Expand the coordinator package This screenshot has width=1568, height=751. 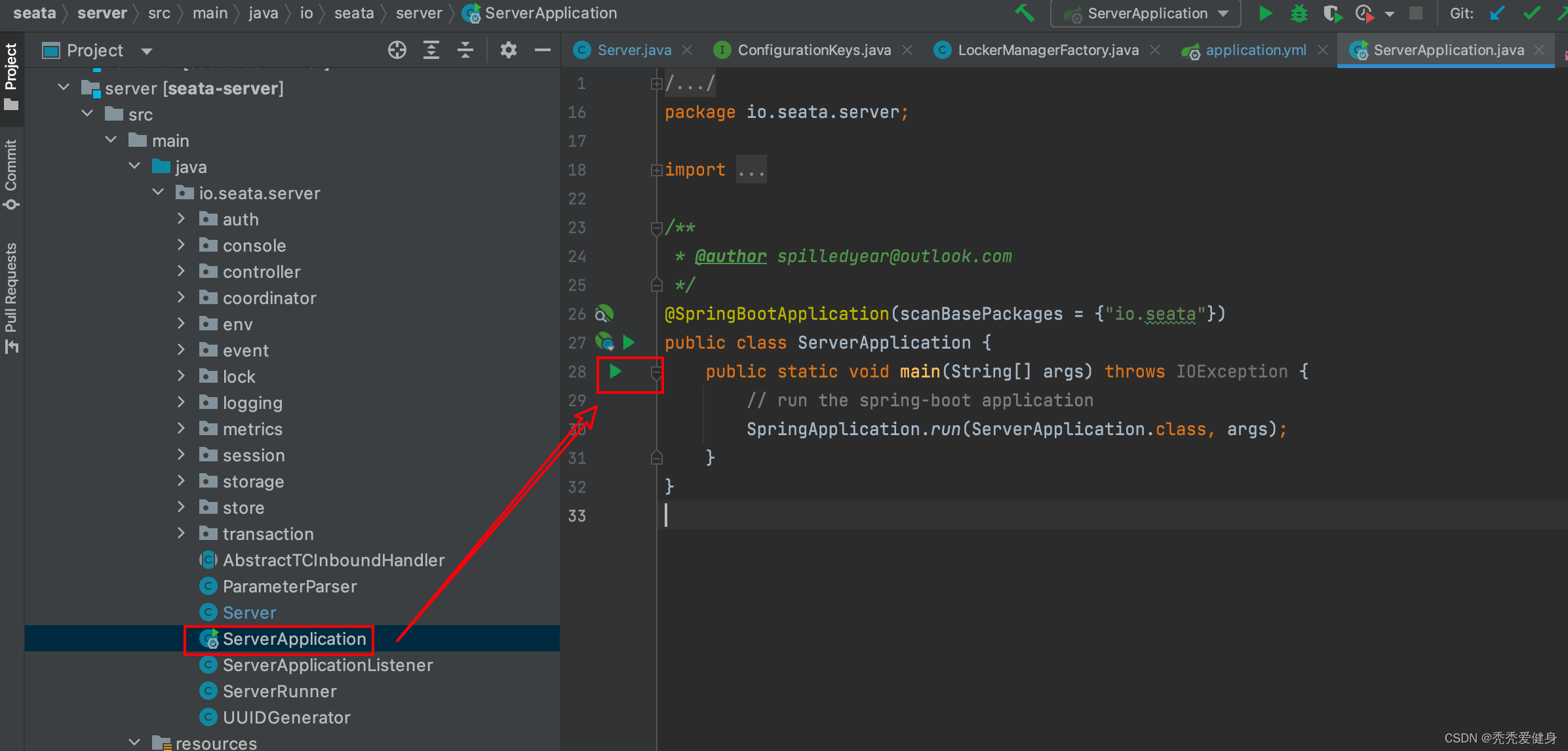[182, 297]
